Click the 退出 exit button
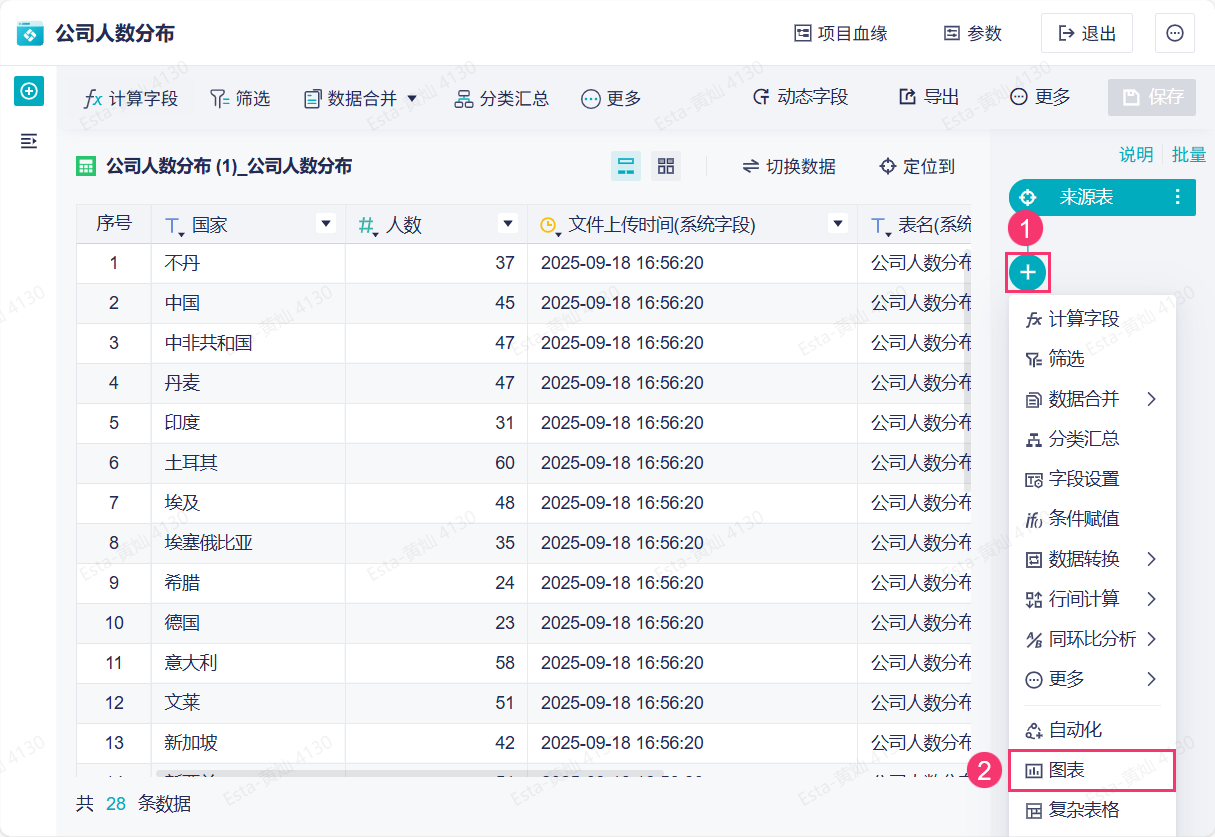 pyautogui.click(x=1087, y=33)
